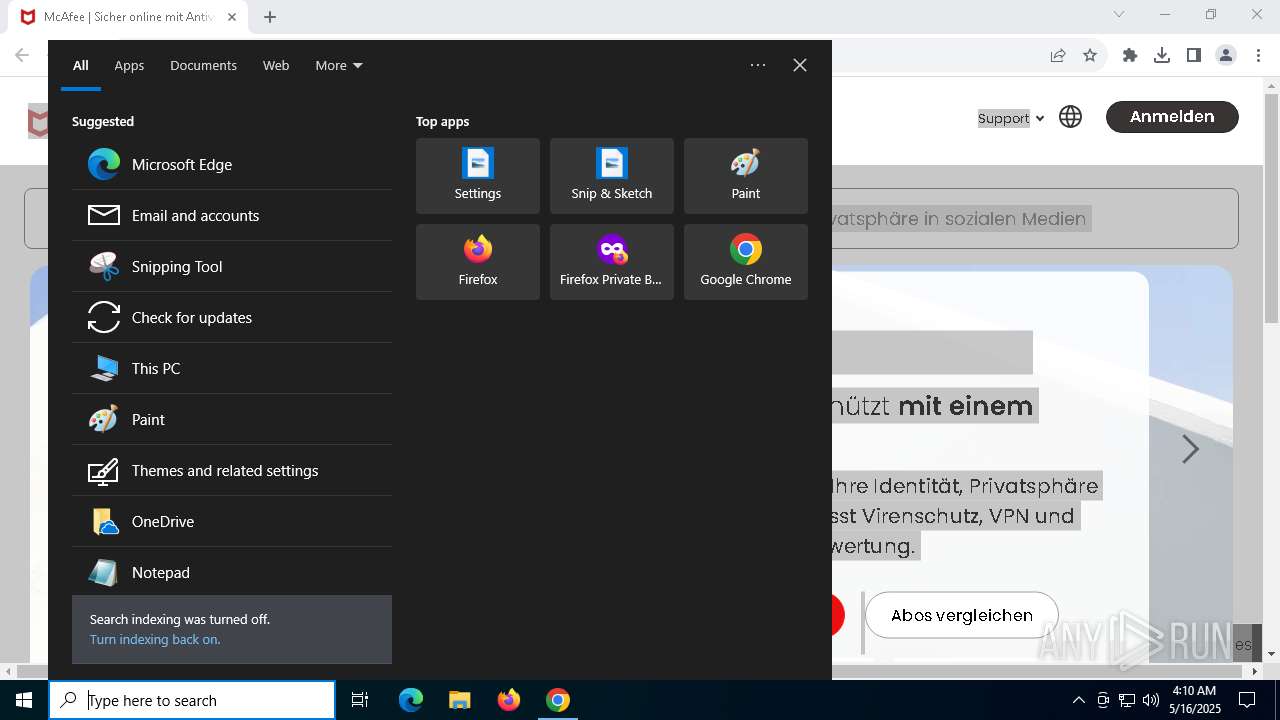Open Firefox from the taskbar

click(x=509, y=700)
